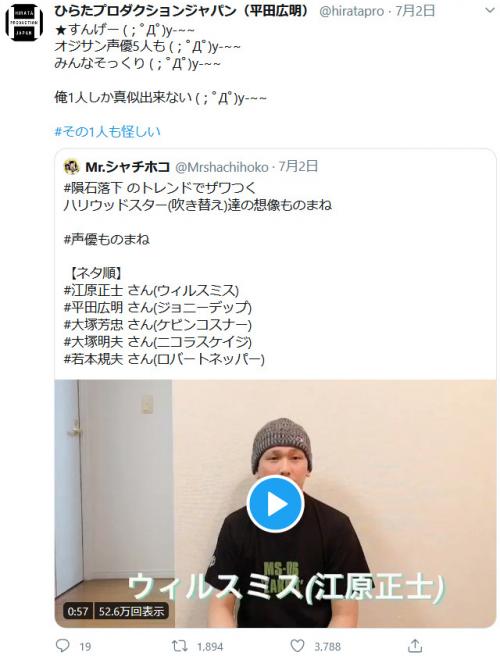This screenshot has height=656, width=500.
Task: Open hashtag #大塚明夫
Action: click(93, 342)
